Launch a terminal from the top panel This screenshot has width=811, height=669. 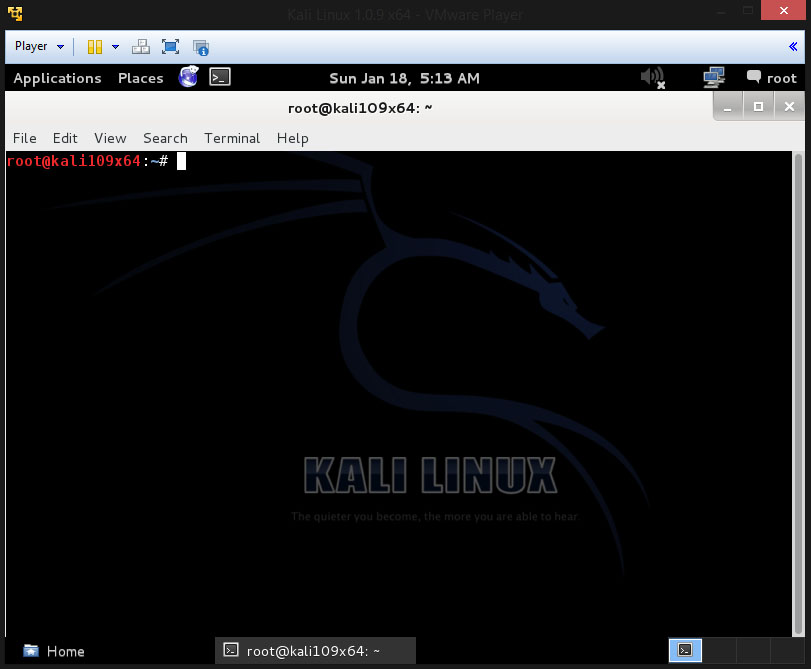point(220,77)
